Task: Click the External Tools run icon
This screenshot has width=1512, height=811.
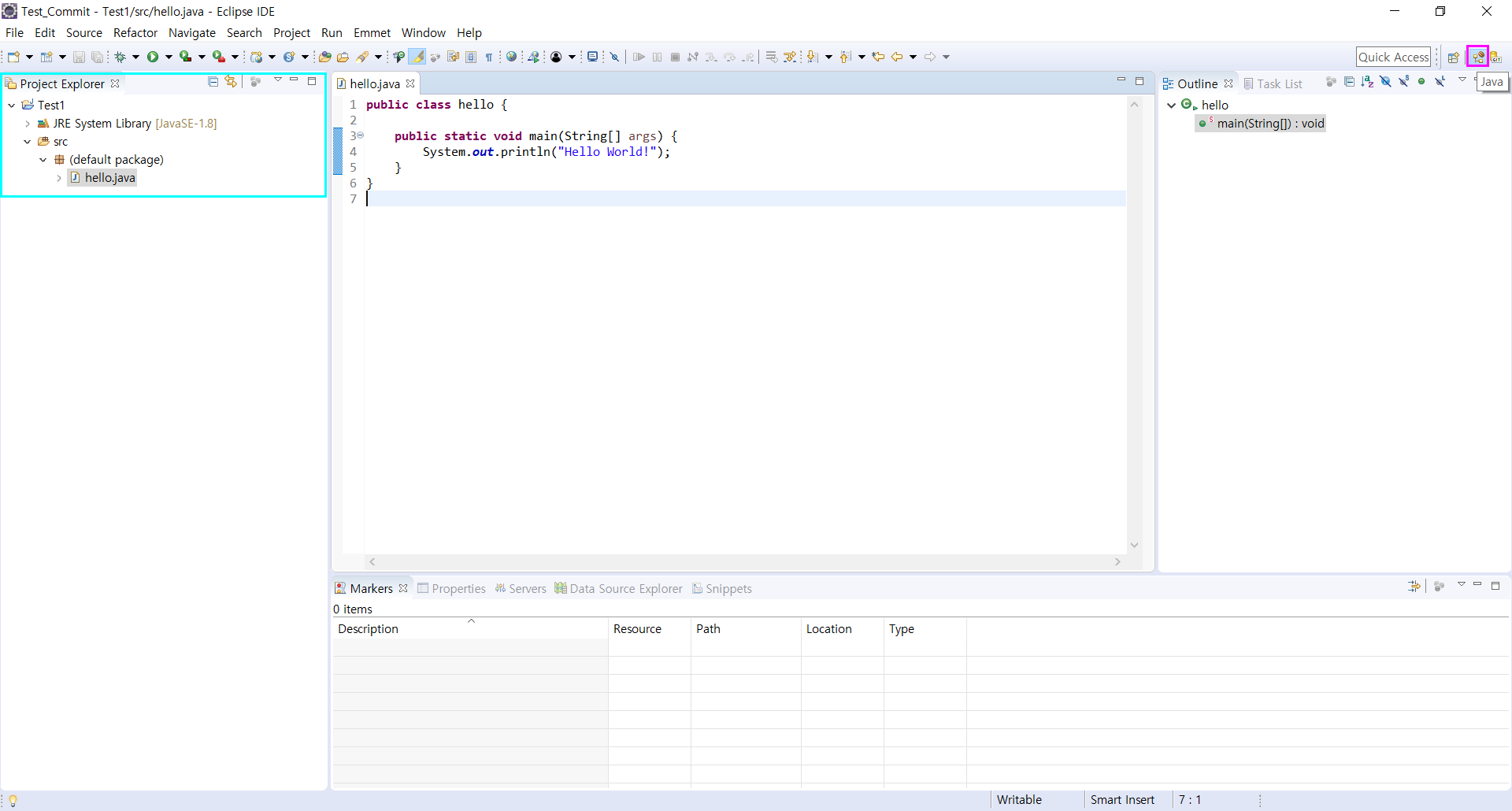Action: (219, 57)
